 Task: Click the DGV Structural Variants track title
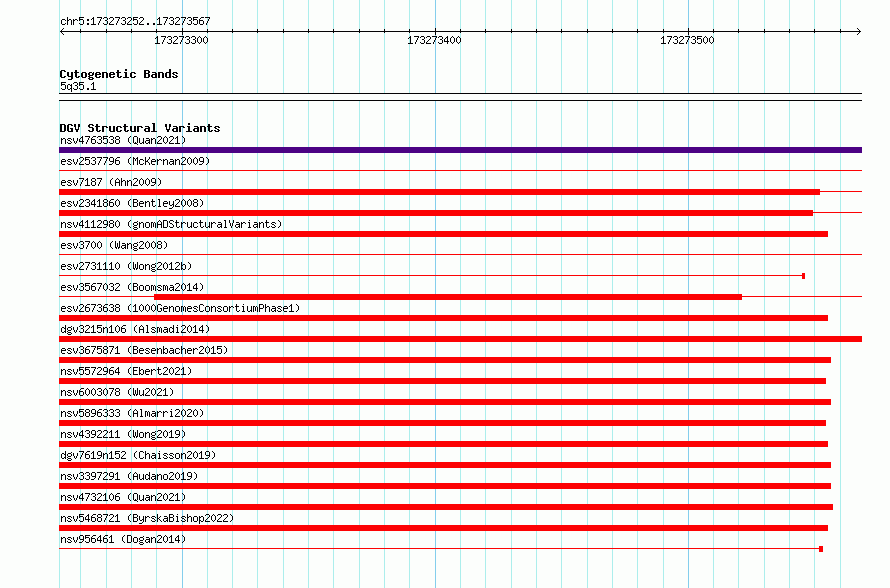click(x=140, y=128)
